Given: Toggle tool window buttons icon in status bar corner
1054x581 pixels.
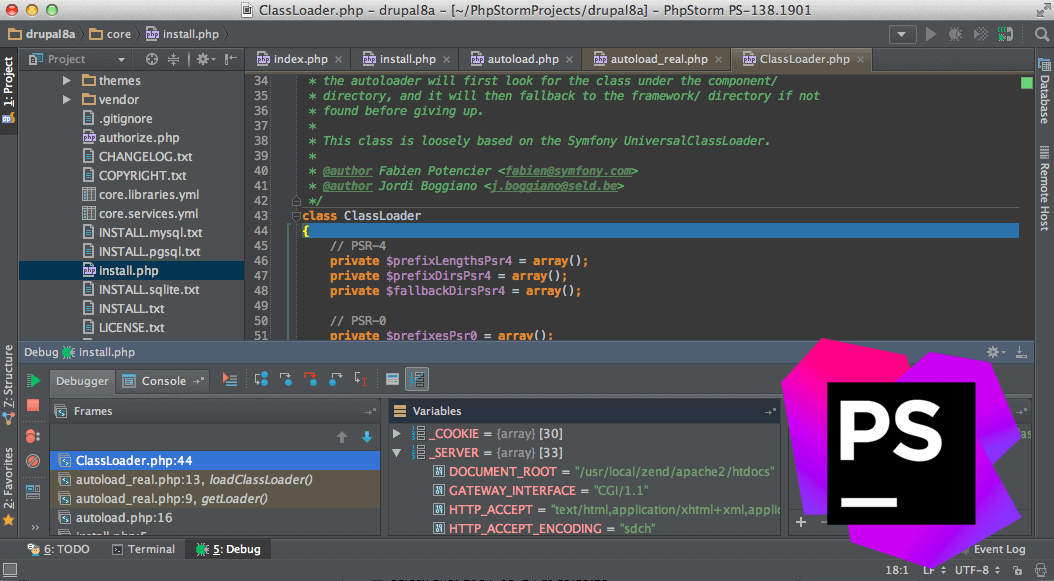Looking at the screenshot, I should [9, 570].
